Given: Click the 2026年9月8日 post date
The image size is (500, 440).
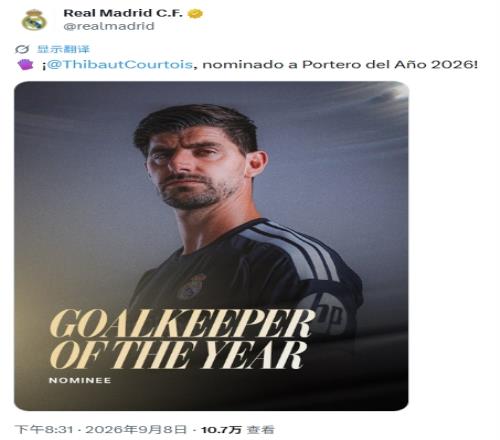Looking at the screenshot, I should [136, 429].
